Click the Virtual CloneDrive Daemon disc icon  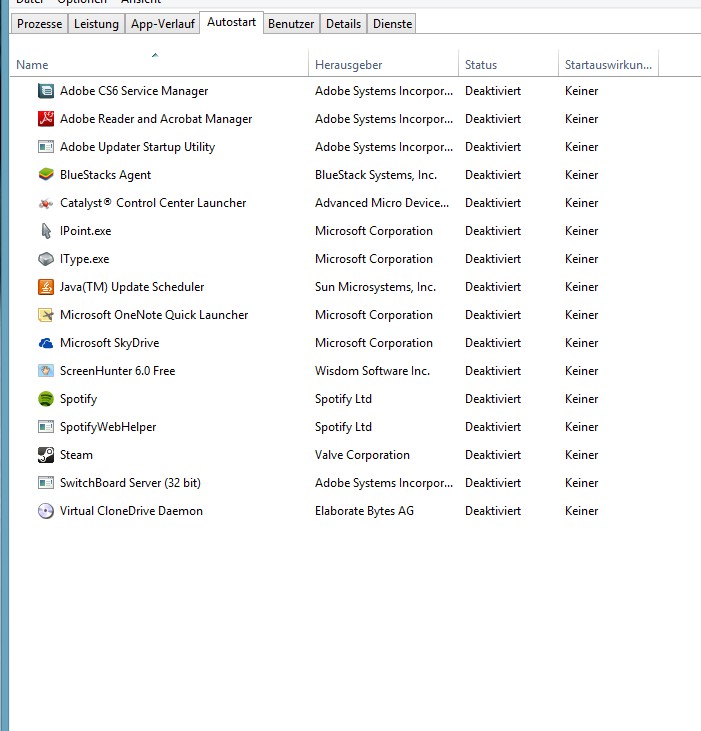point(46,511)
